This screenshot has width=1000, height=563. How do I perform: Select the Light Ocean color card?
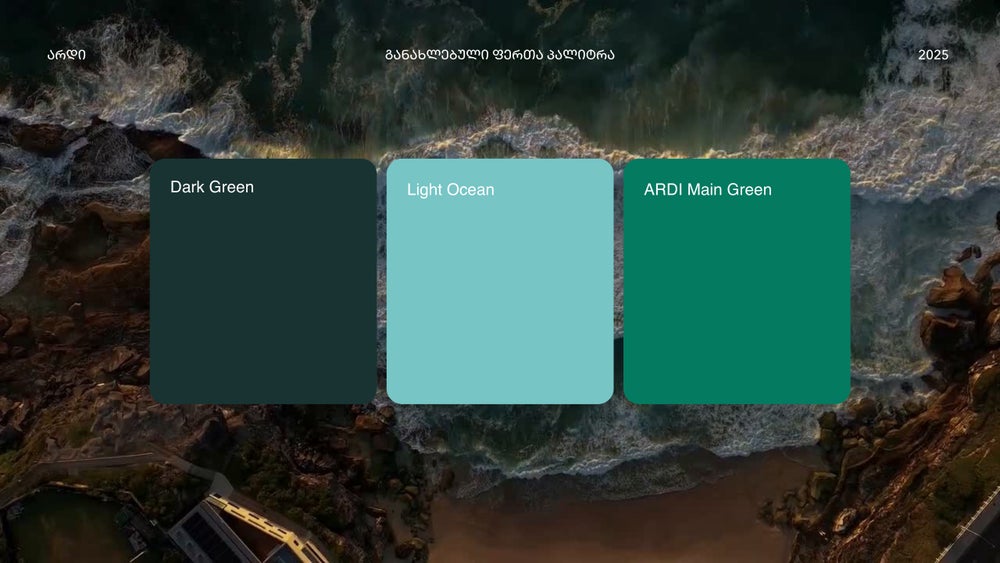(500, 281)
